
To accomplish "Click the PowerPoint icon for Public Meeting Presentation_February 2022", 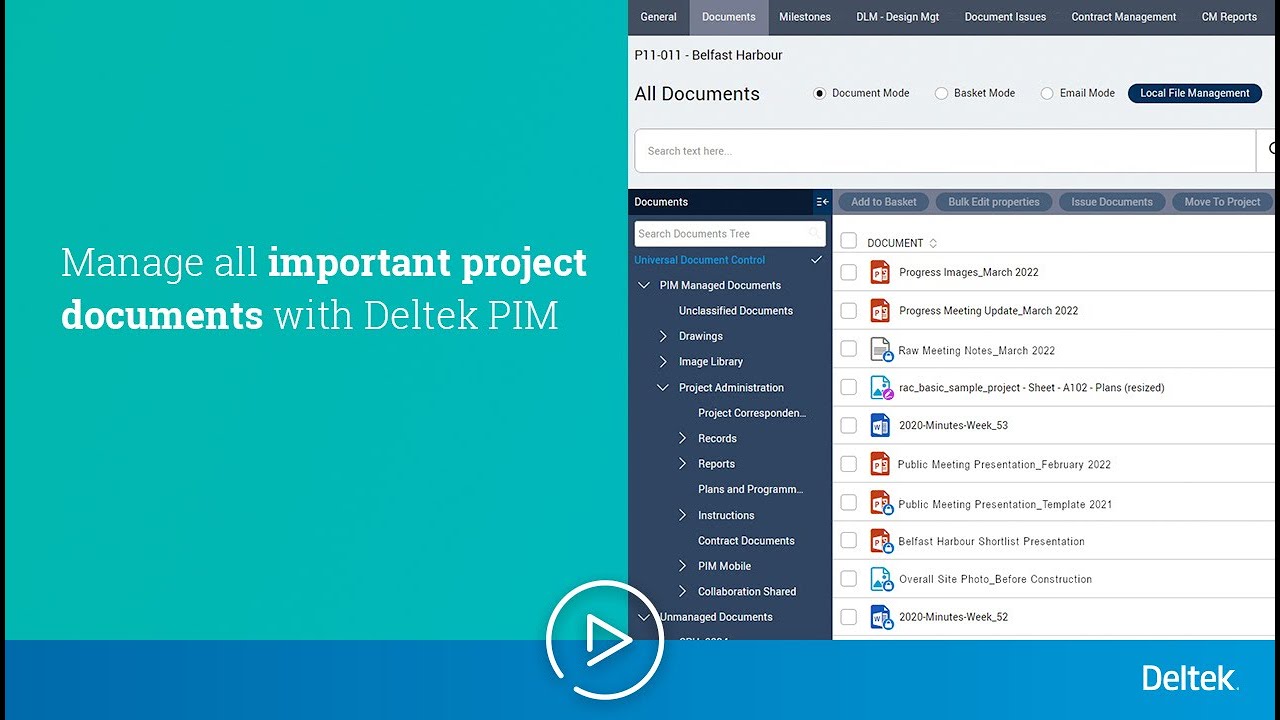I will [x=880, y=464].
